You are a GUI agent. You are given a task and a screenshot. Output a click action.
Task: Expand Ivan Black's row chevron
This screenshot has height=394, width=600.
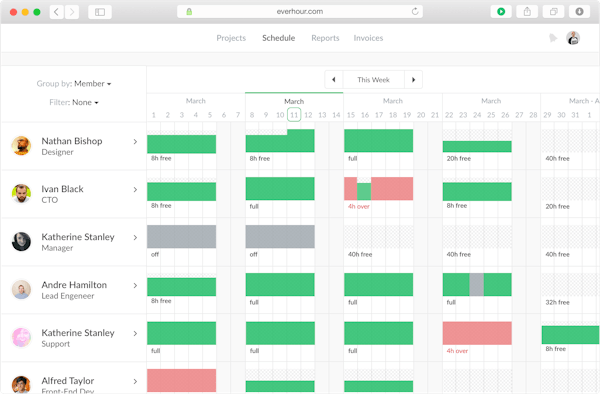tap(135, 189)
